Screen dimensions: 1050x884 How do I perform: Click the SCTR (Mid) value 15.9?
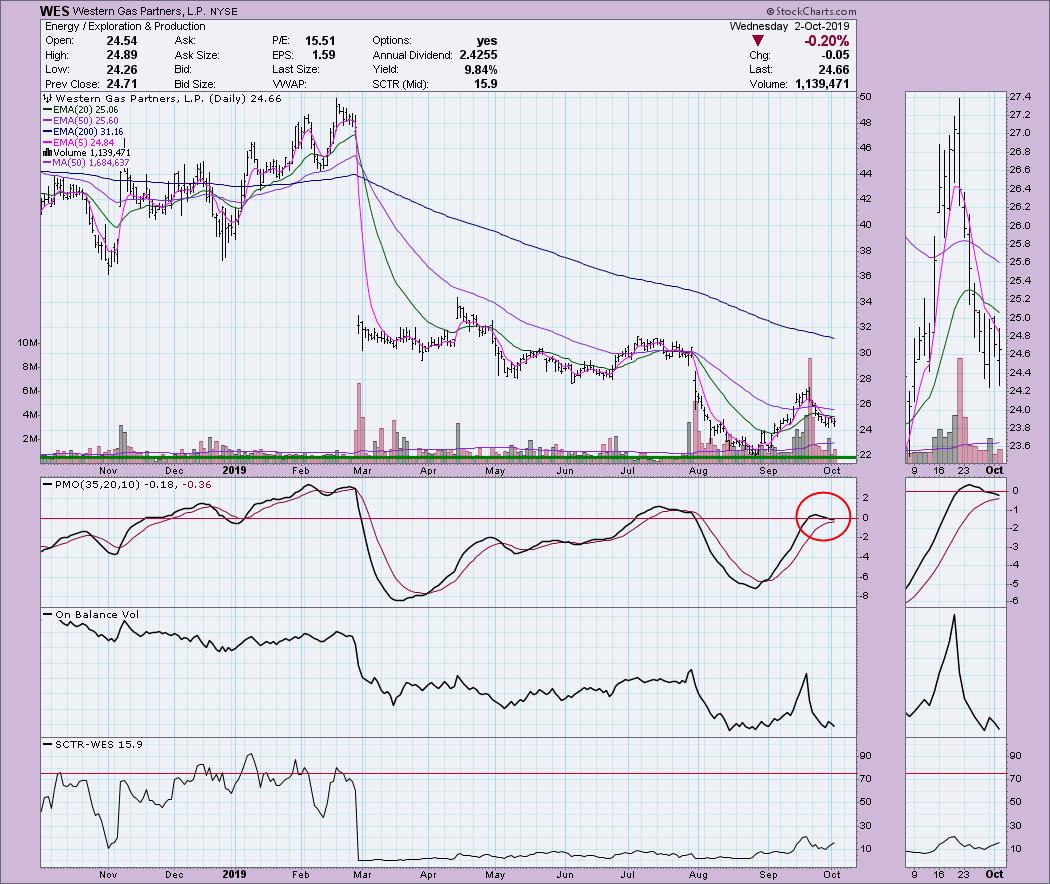[485, 84]
